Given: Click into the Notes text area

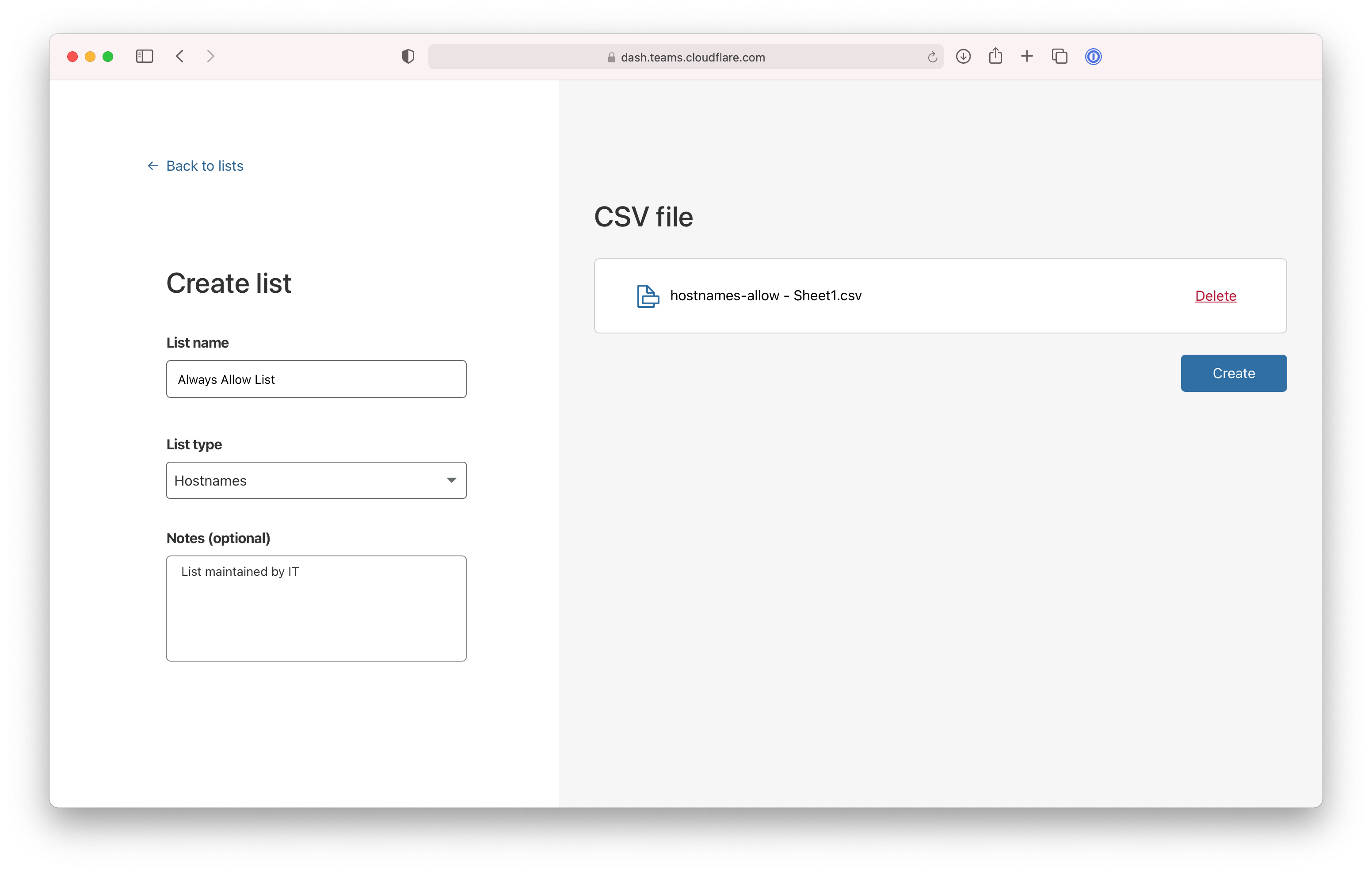Looking at the screenshot, I should 316,609.
